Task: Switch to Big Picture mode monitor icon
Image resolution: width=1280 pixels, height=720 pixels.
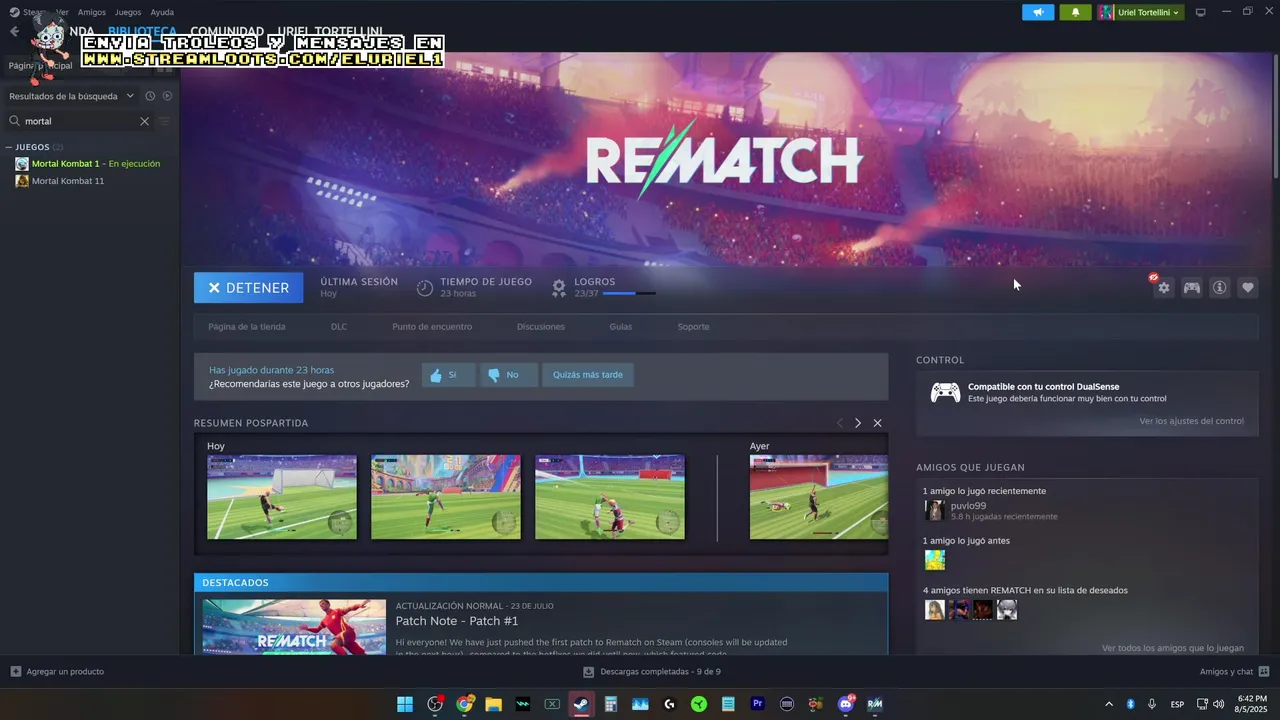Action: pos(1200,12)
